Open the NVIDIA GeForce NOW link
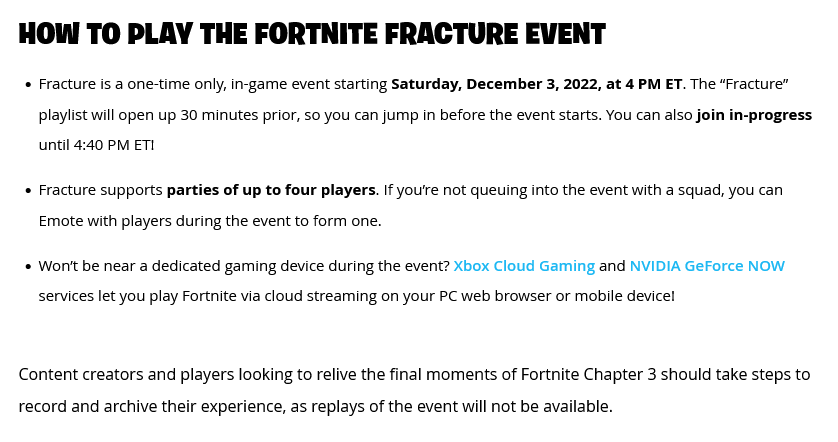The height and width of the screenshot is (442, 838). pyautogui.click(x=707, y=266)
